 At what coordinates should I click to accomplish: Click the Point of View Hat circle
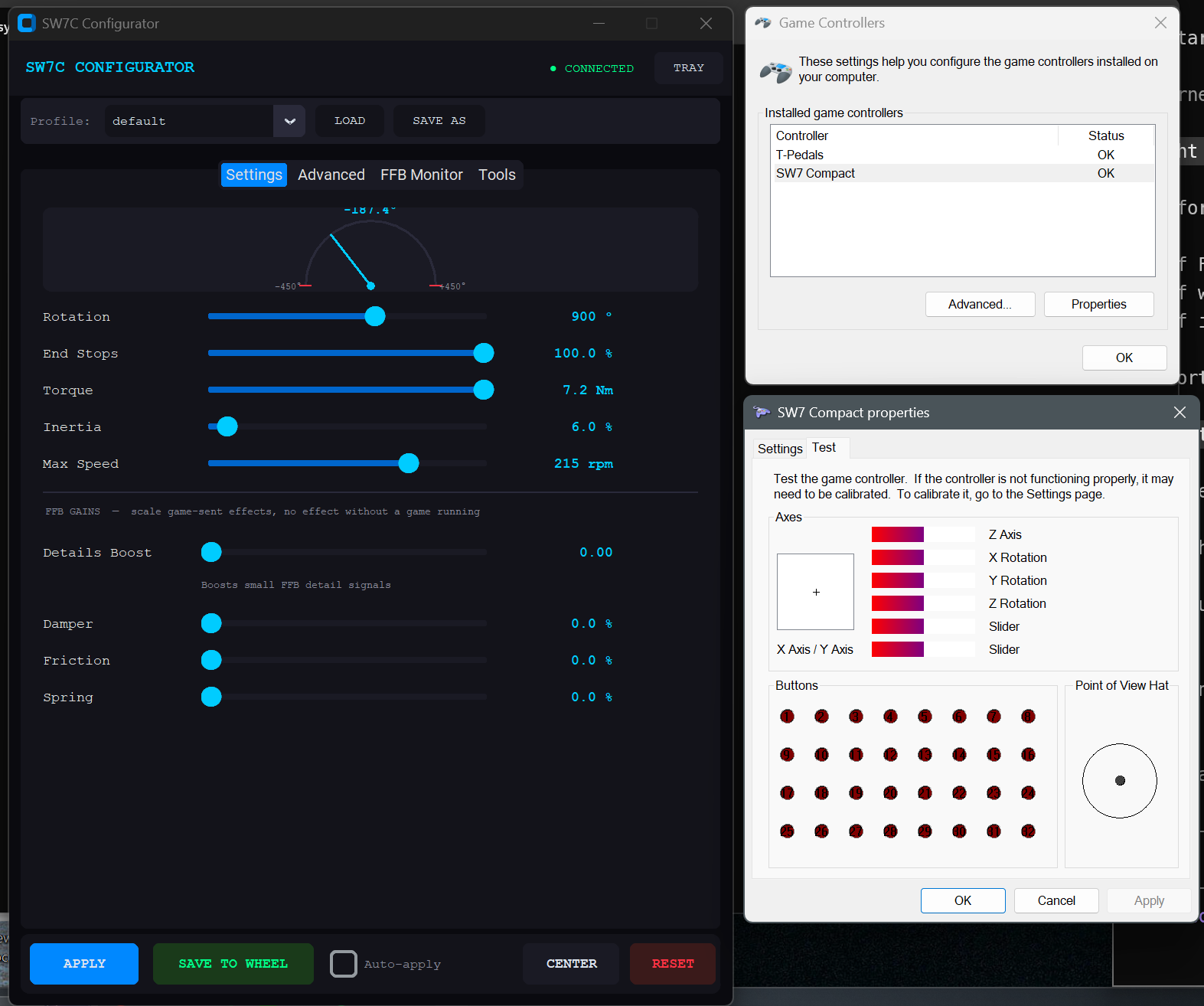[x=1119, y=780]
